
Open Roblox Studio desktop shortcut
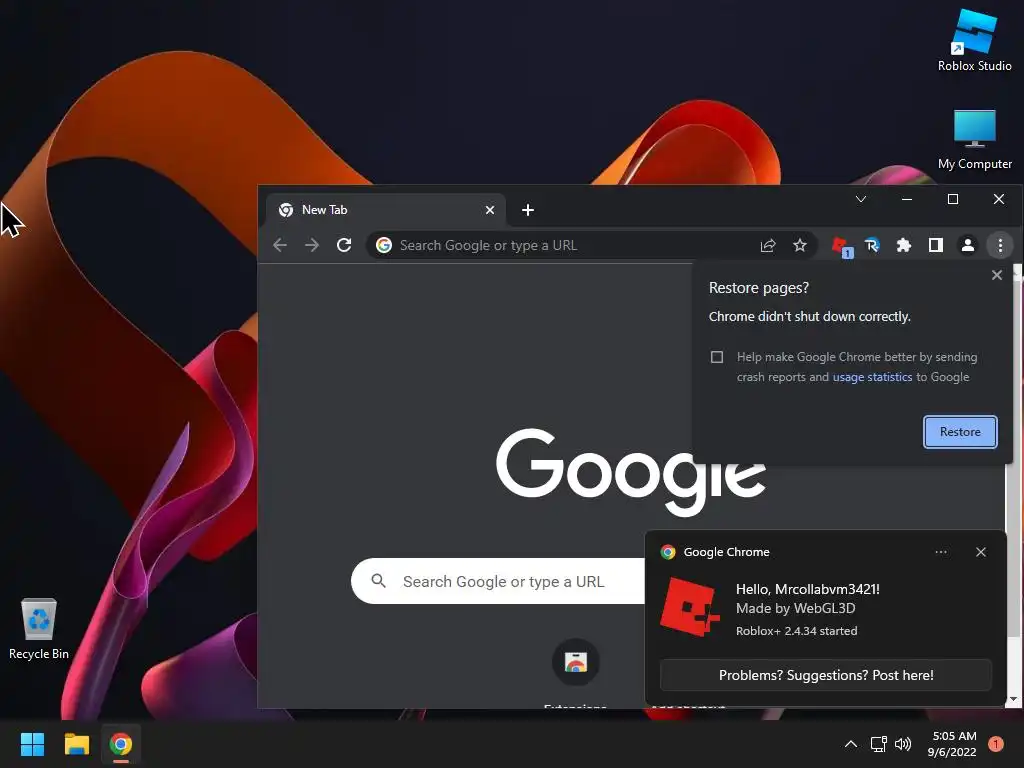click(x=974, y=40)
